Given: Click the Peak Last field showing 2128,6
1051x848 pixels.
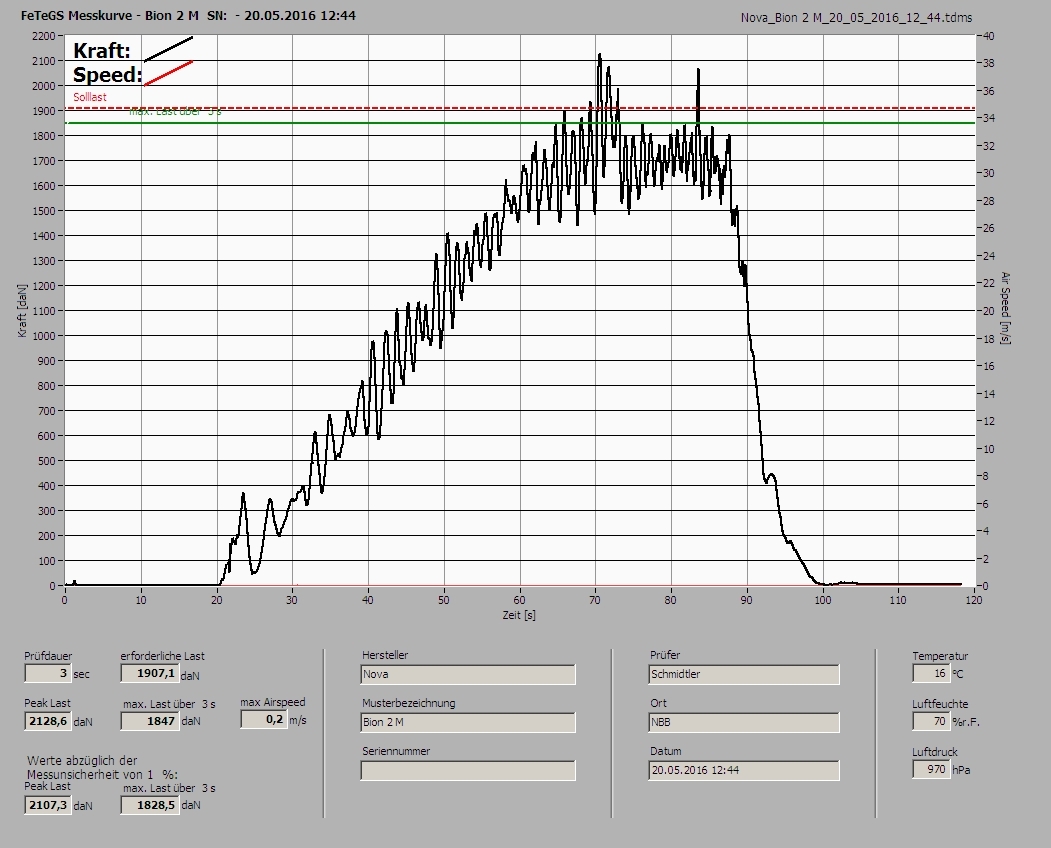Looking at the screenshot, I should pyautogui.click(x=47, y=721).
